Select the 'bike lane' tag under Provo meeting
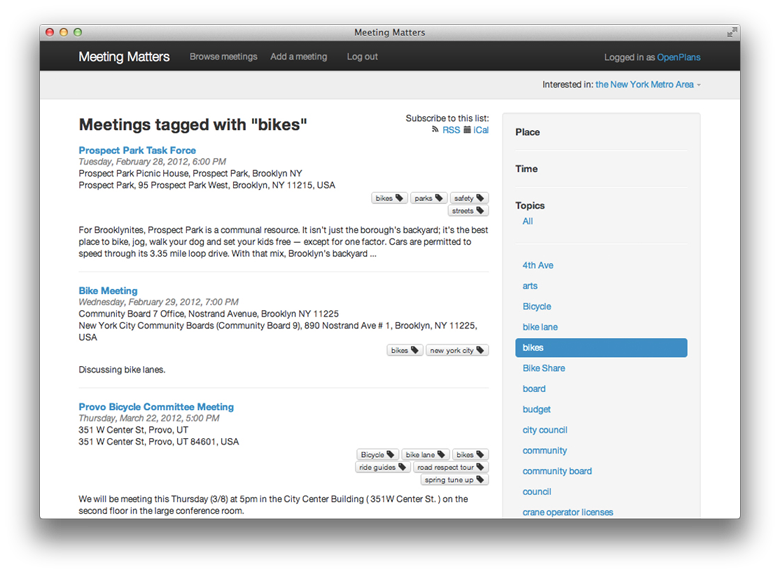 pyautogui.click(x=425, y=455)
